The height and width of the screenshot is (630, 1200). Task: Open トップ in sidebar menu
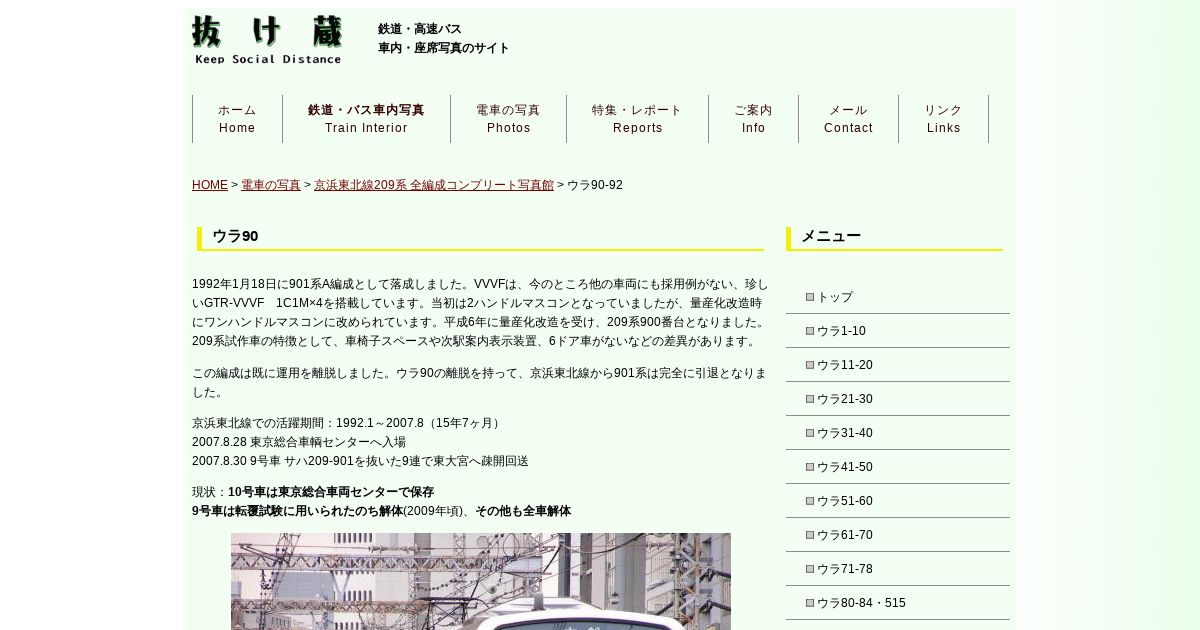898,297
